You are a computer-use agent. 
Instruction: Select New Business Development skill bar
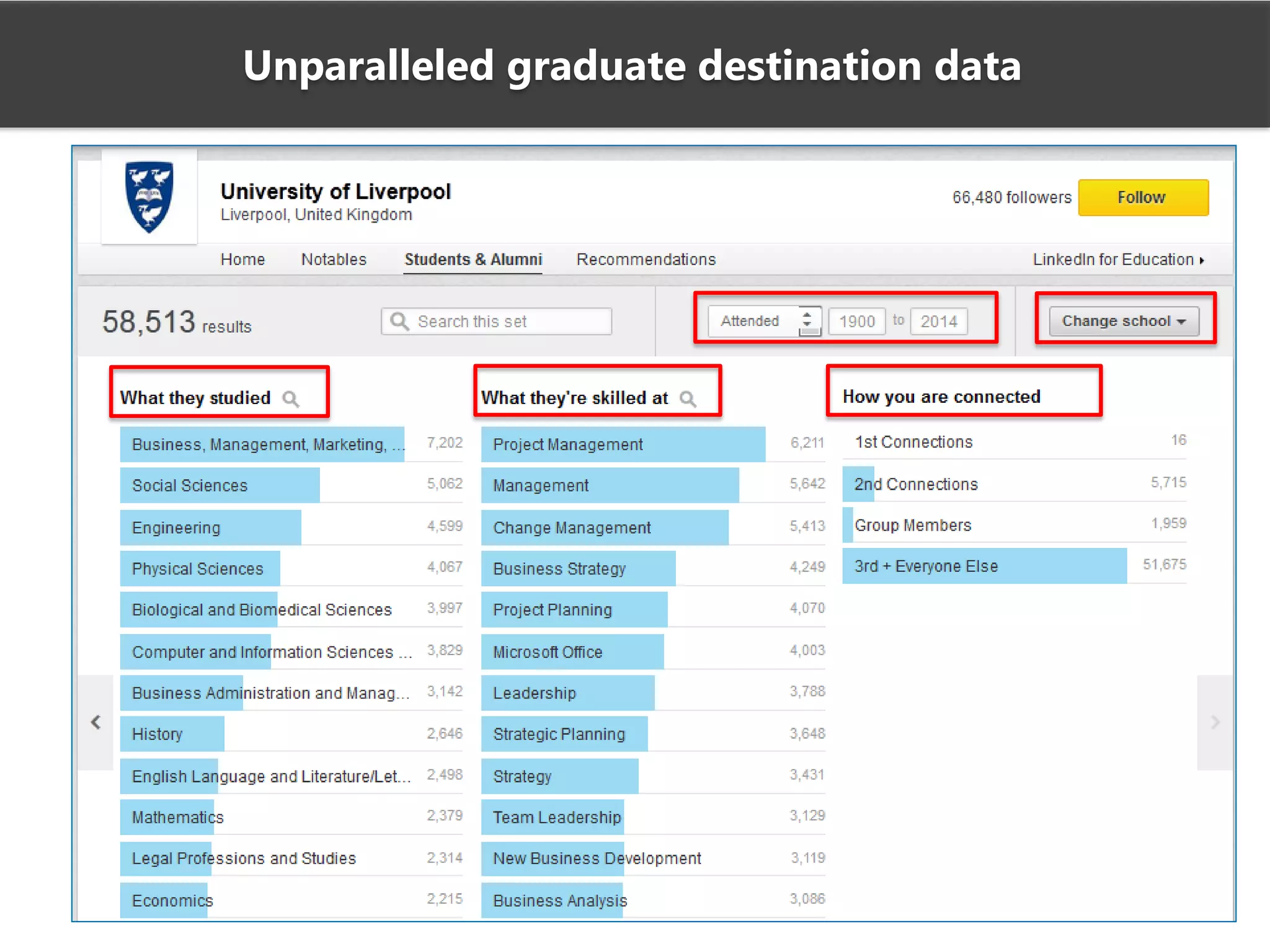click(x=653, y=858)
